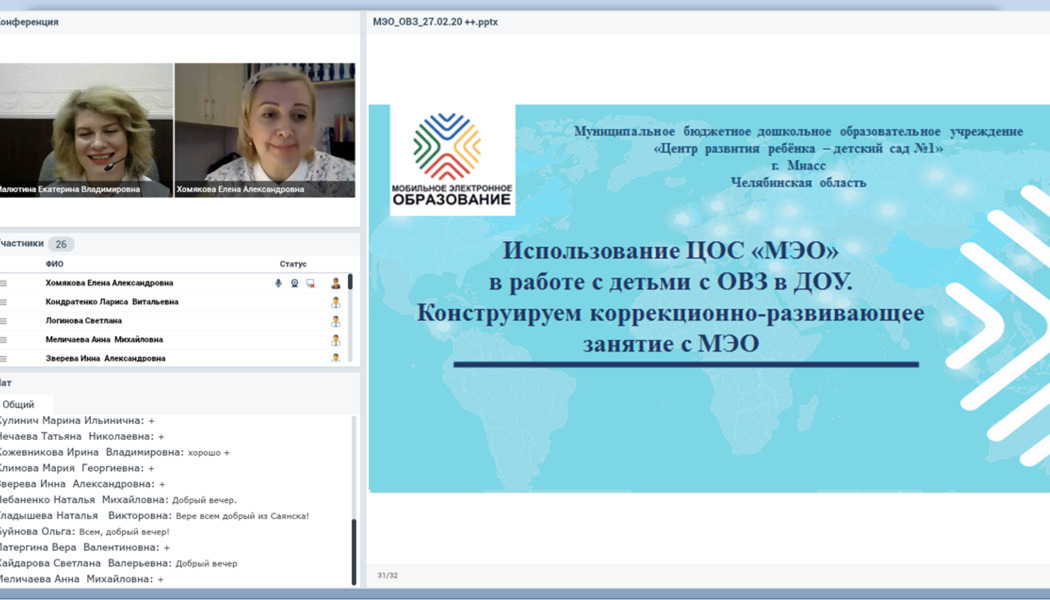
Task: Open the row menu handle for Меличаева Анна
Action: click(3, 340)
